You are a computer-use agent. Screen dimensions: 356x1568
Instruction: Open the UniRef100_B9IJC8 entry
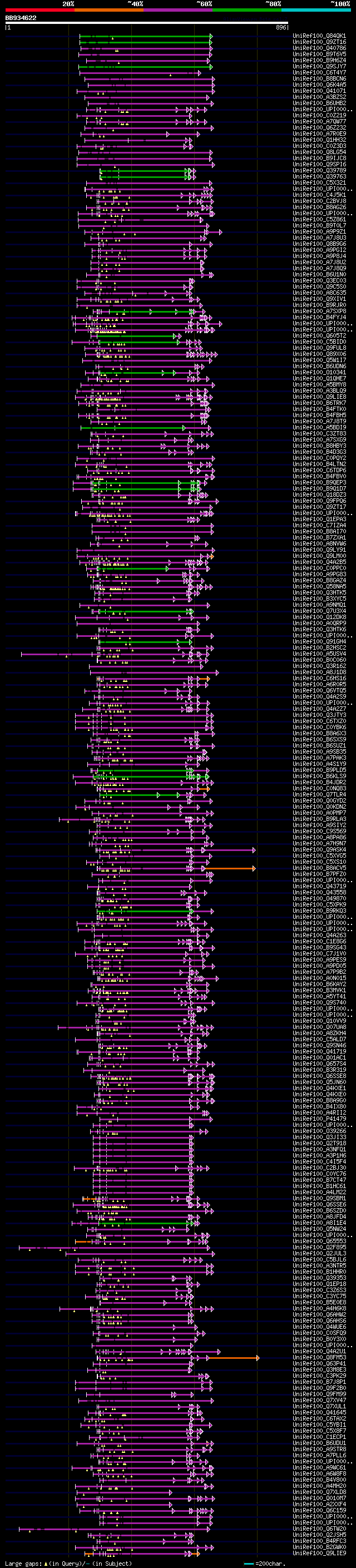[x=319, y=159]
